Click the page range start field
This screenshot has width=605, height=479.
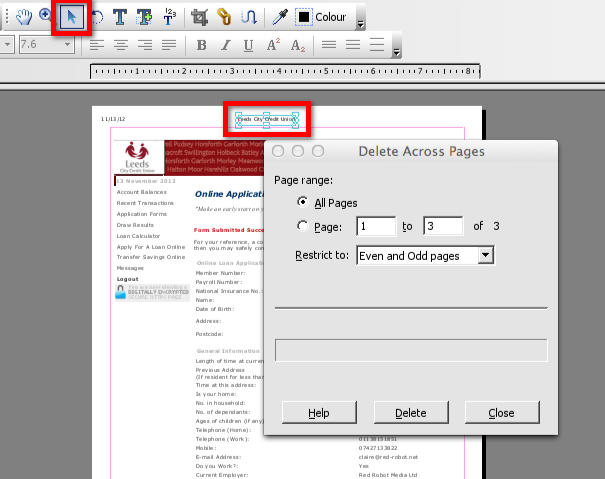coord(374,227)
